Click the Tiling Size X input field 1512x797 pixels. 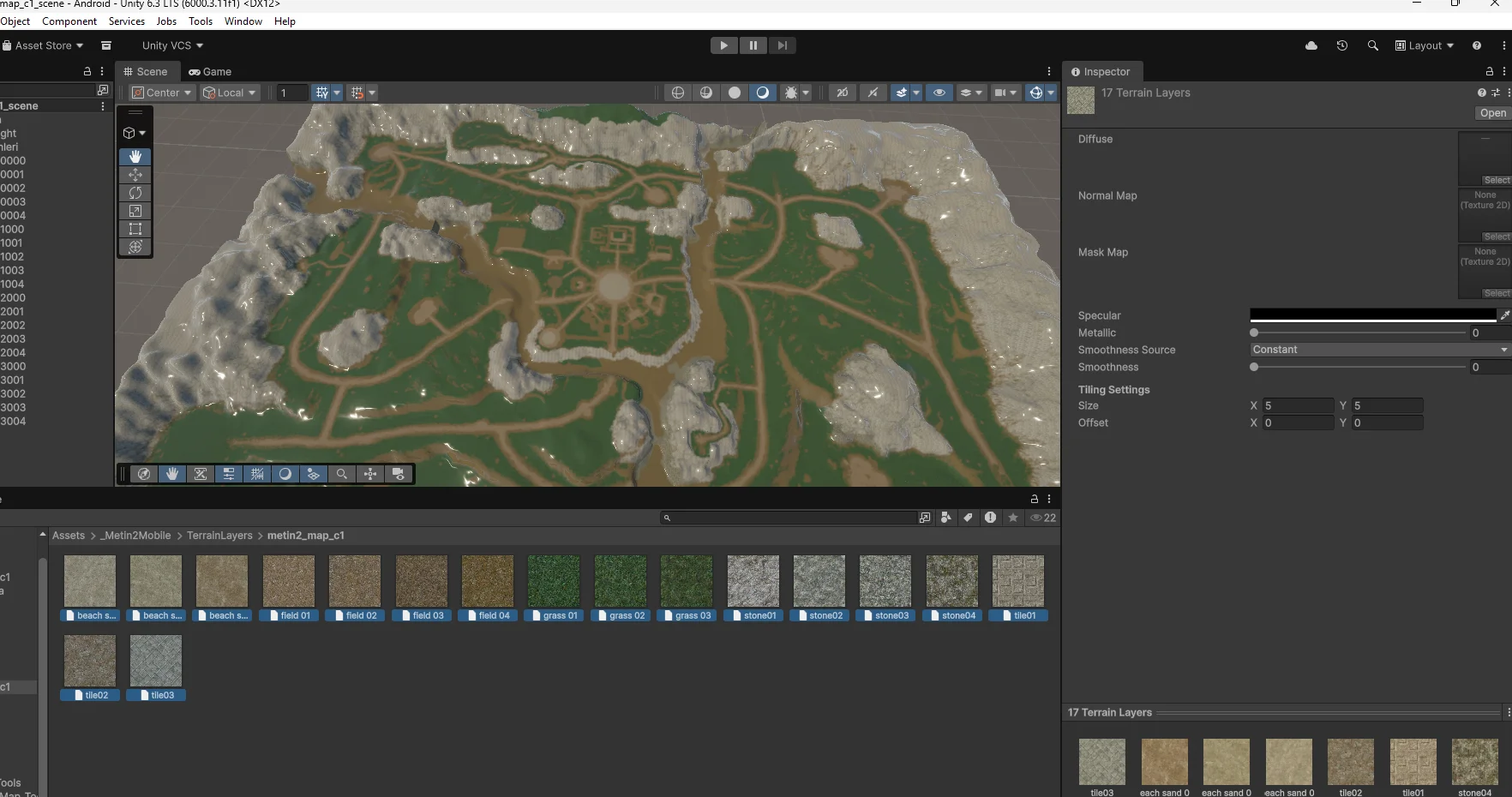tap(1298, 405)
